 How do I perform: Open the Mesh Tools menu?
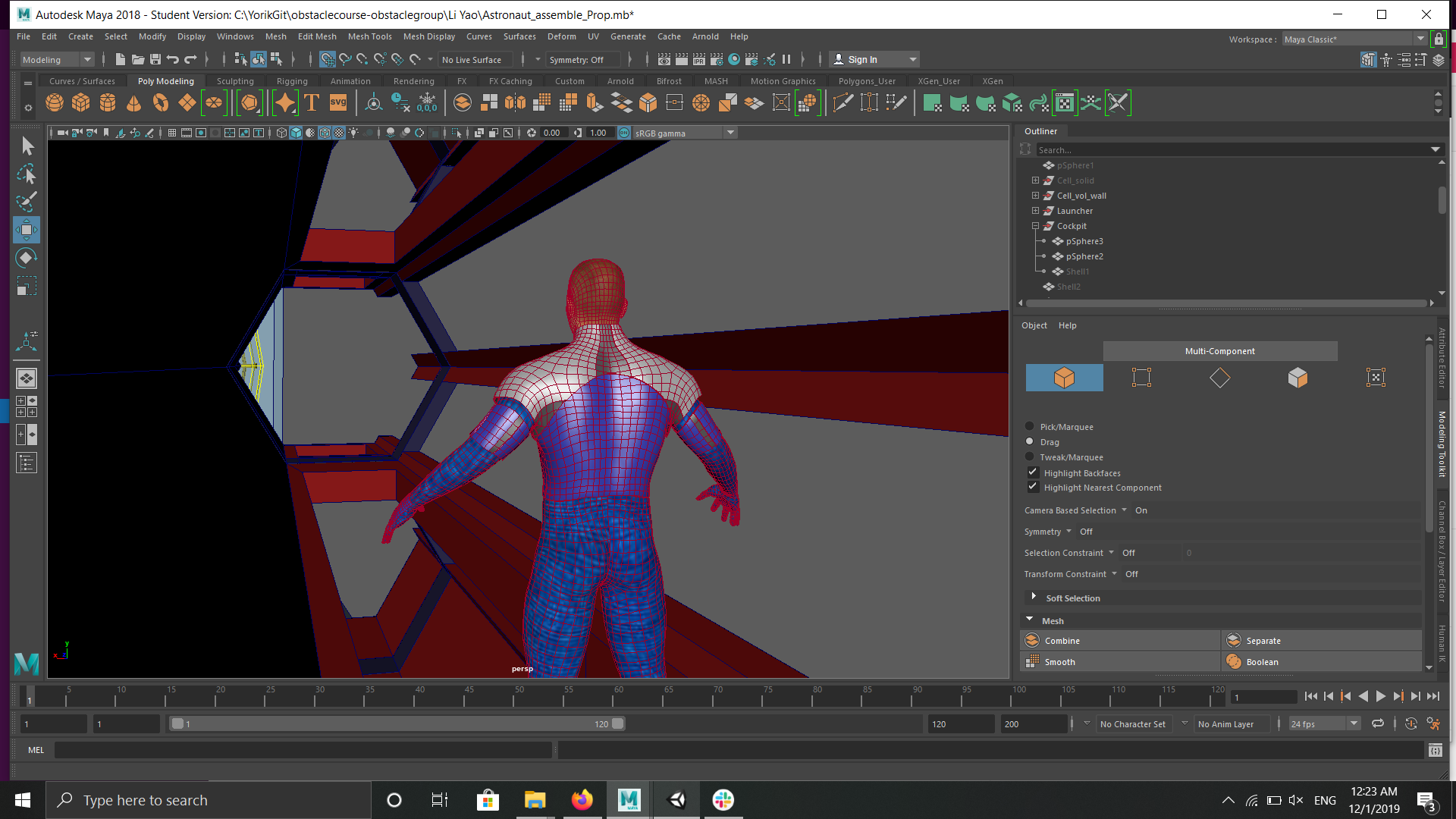(369, 36)
